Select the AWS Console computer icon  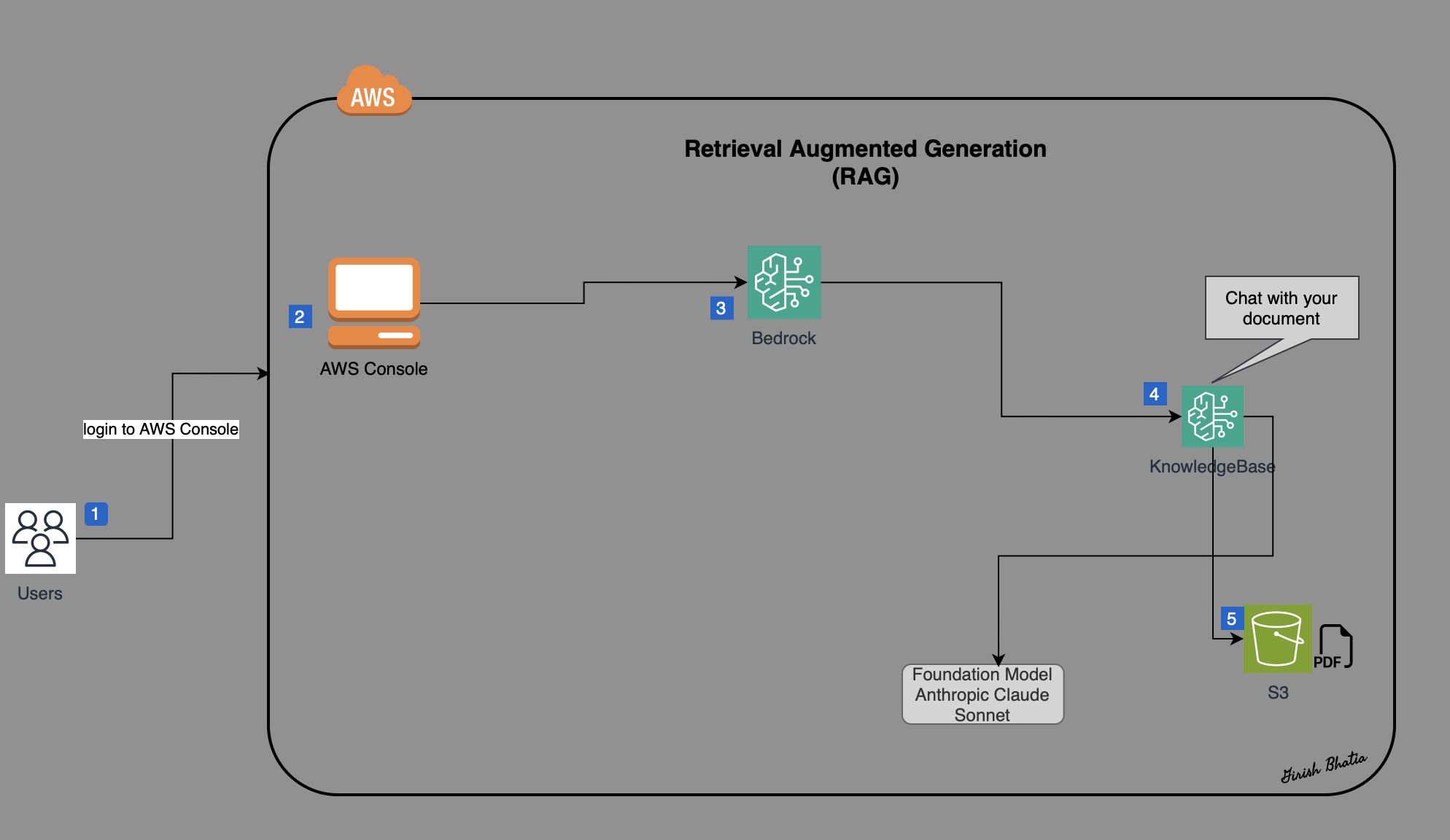pos(373,302)
